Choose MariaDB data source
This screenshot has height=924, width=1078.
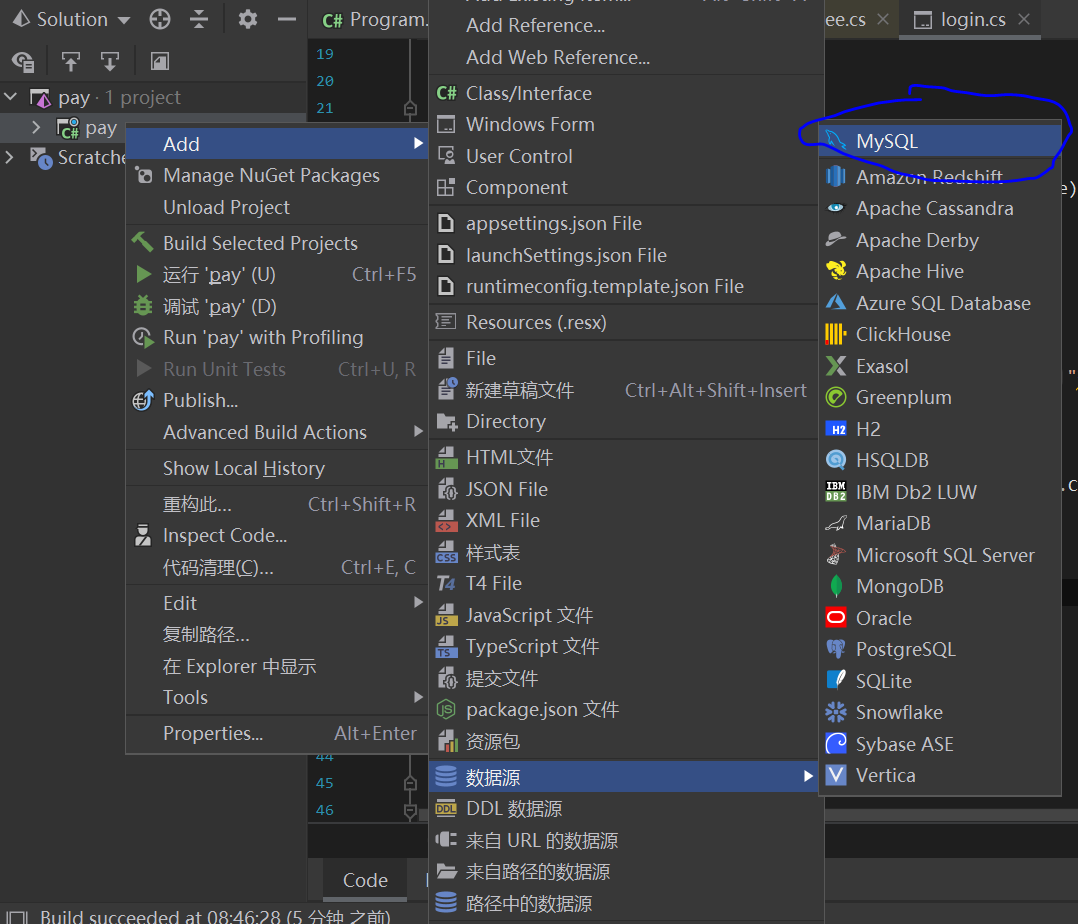point(940,523)
